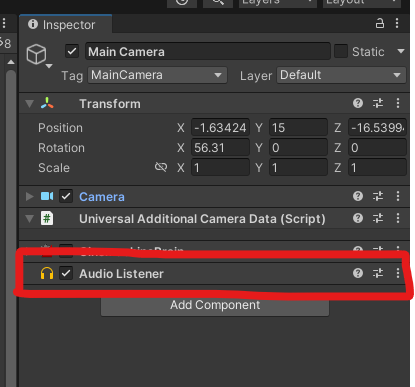Open the GameObject icon picker

click(x=39, y=55)
